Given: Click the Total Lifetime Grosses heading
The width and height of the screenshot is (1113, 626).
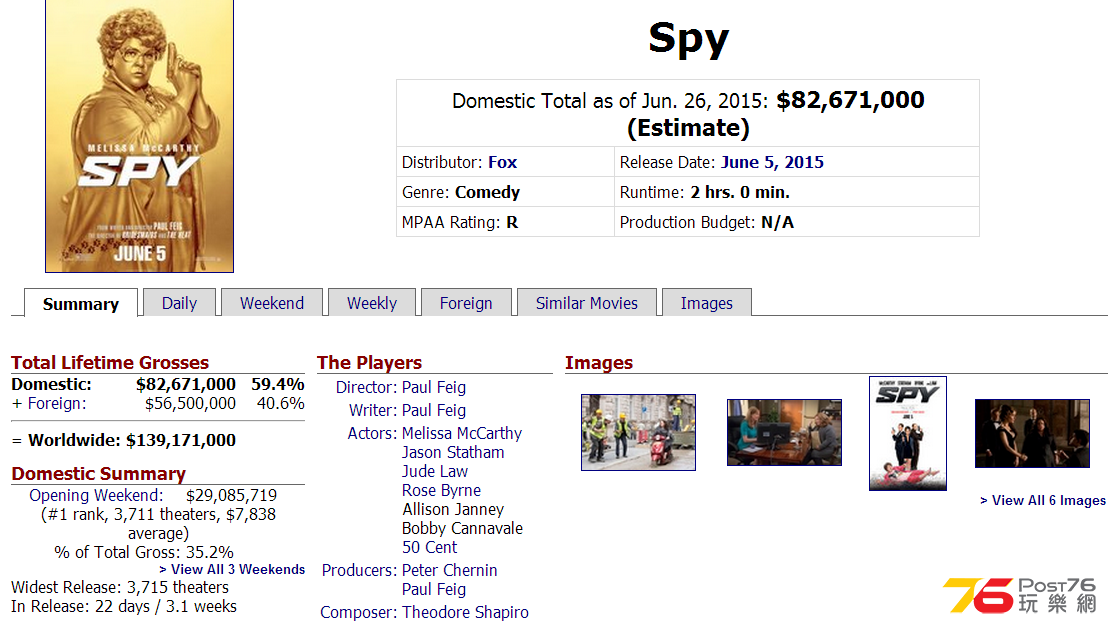Looking at the screenshot, I should click(x=110, y=363).
